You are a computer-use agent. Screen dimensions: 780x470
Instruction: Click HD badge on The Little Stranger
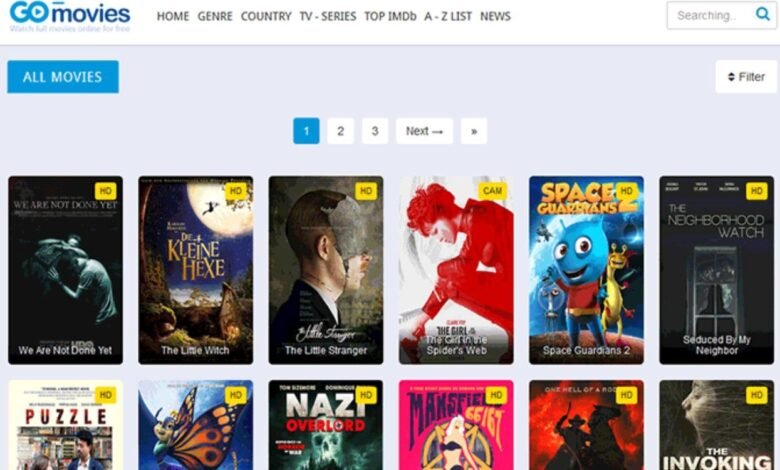point(366,191)
